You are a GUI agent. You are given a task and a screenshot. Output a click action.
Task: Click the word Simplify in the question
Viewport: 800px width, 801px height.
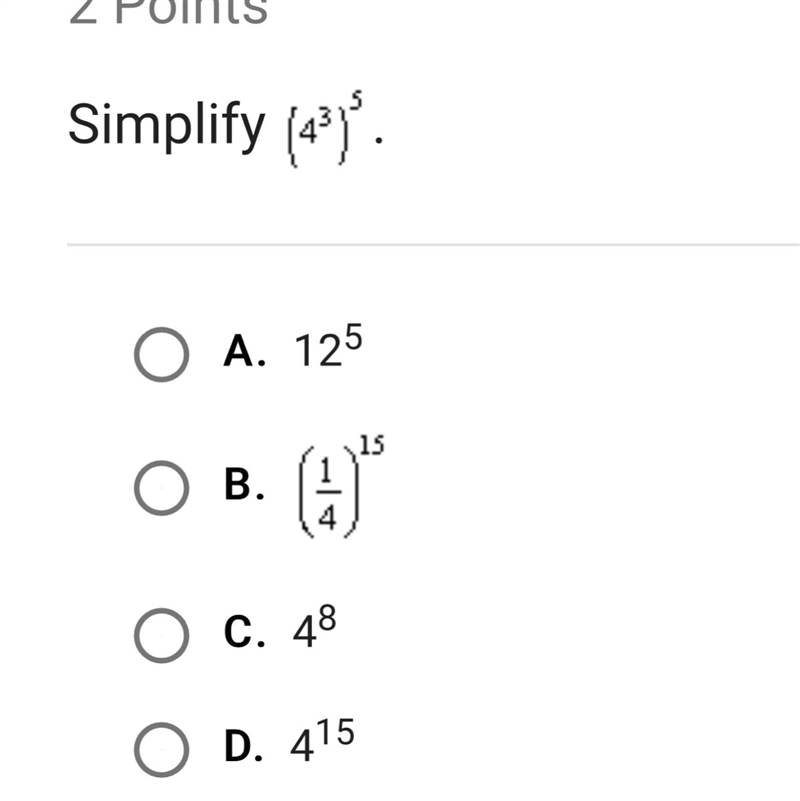(167, 126)
